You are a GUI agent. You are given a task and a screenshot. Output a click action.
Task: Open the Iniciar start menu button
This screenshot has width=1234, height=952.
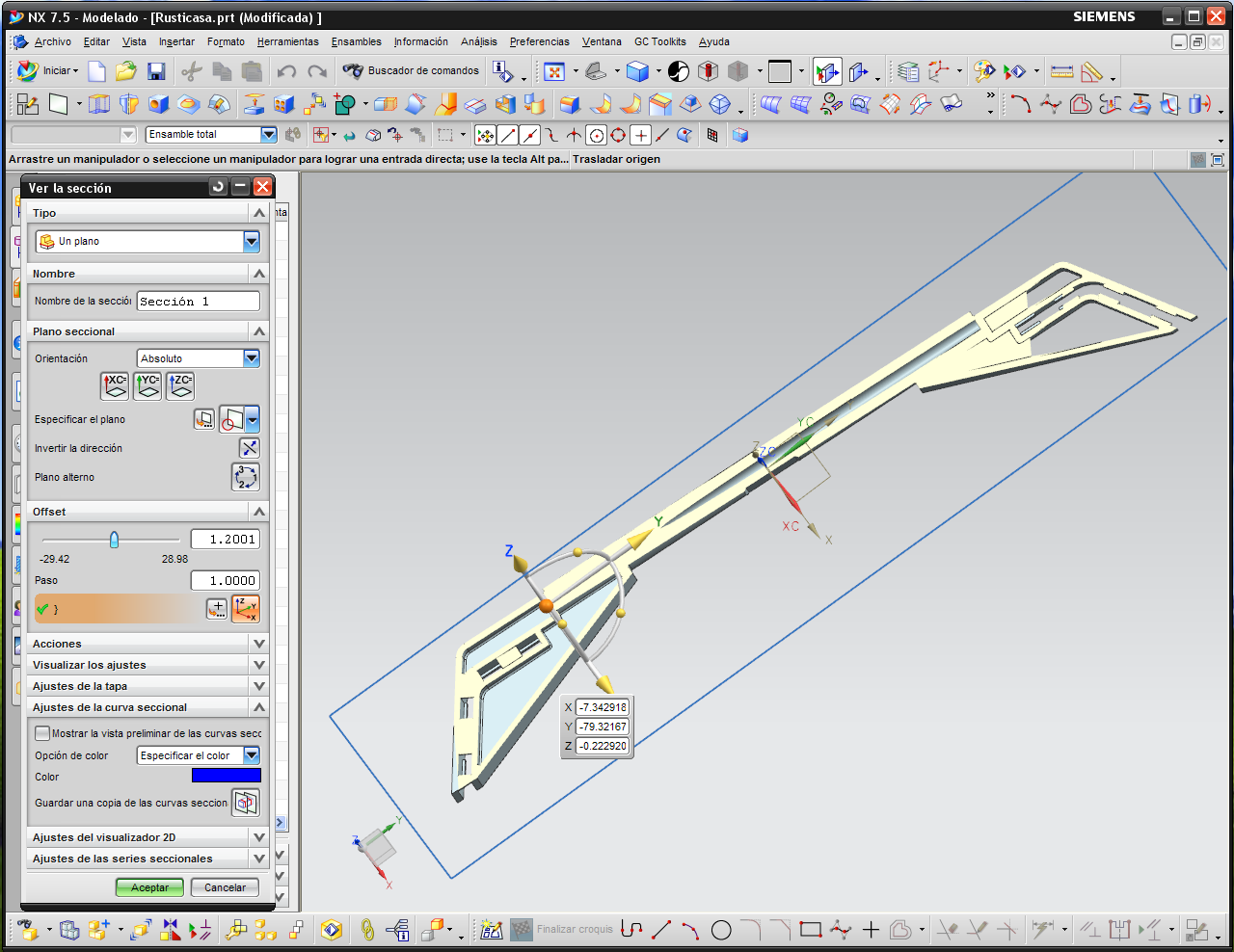point(48,71)
